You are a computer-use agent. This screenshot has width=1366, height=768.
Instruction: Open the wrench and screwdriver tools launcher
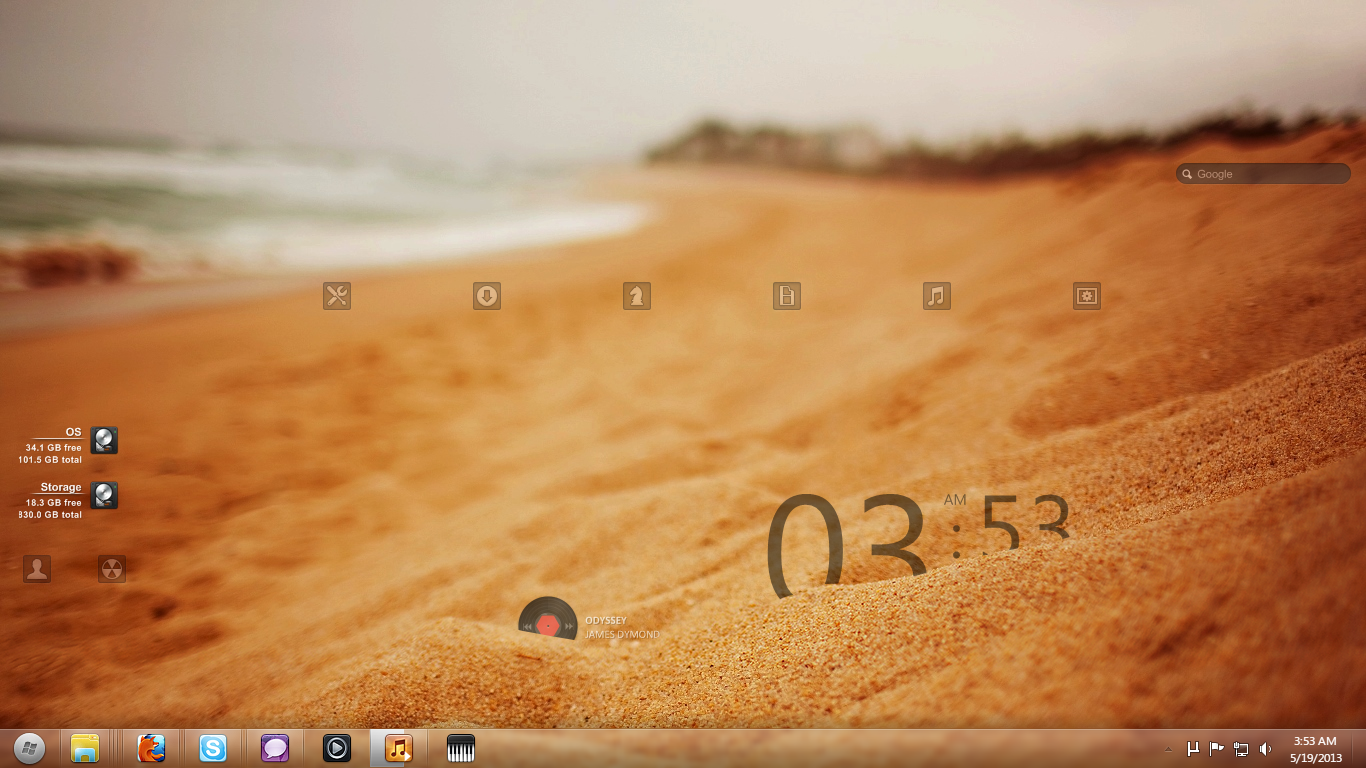337,296
